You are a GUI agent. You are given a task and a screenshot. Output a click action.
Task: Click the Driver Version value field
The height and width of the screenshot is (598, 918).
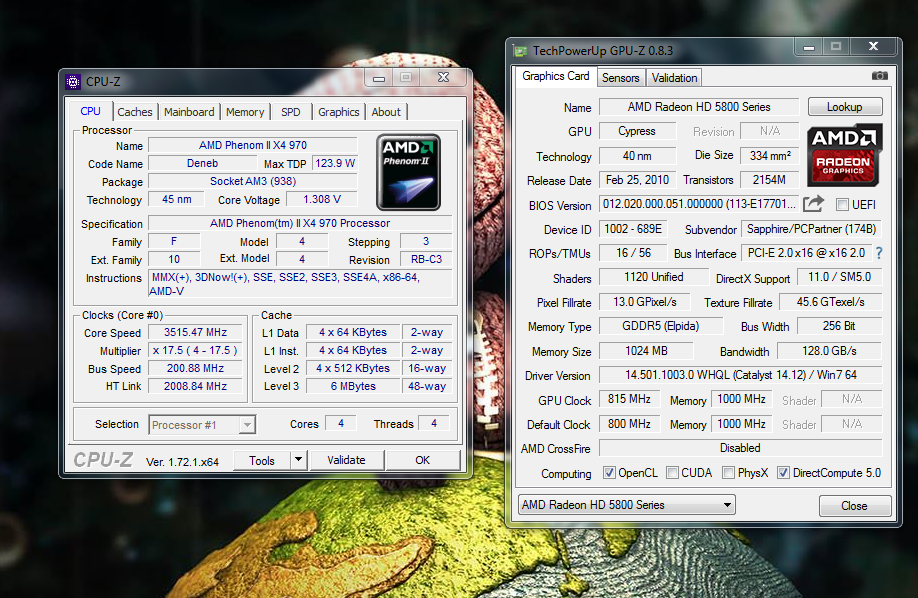click(x=741, y=375)
